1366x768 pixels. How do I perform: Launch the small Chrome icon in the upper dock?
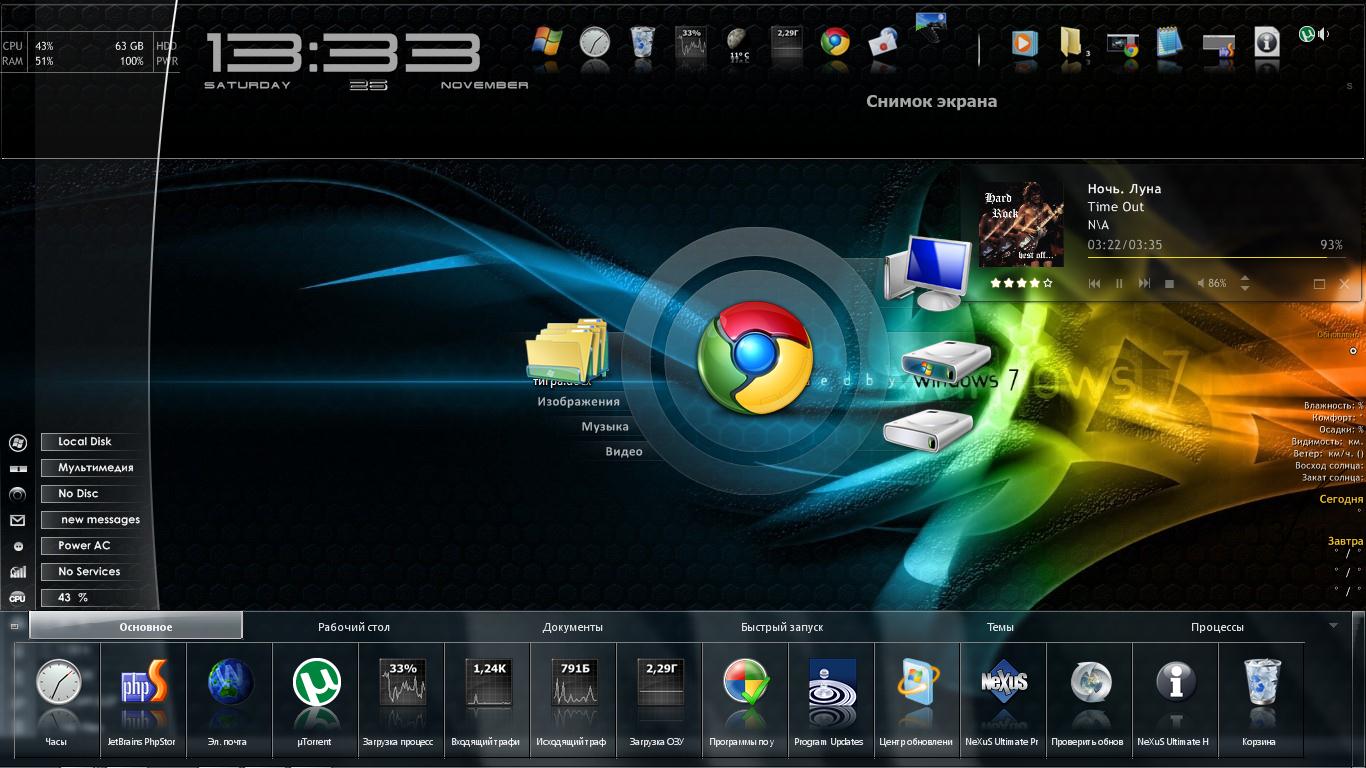(x=835, y=42)
